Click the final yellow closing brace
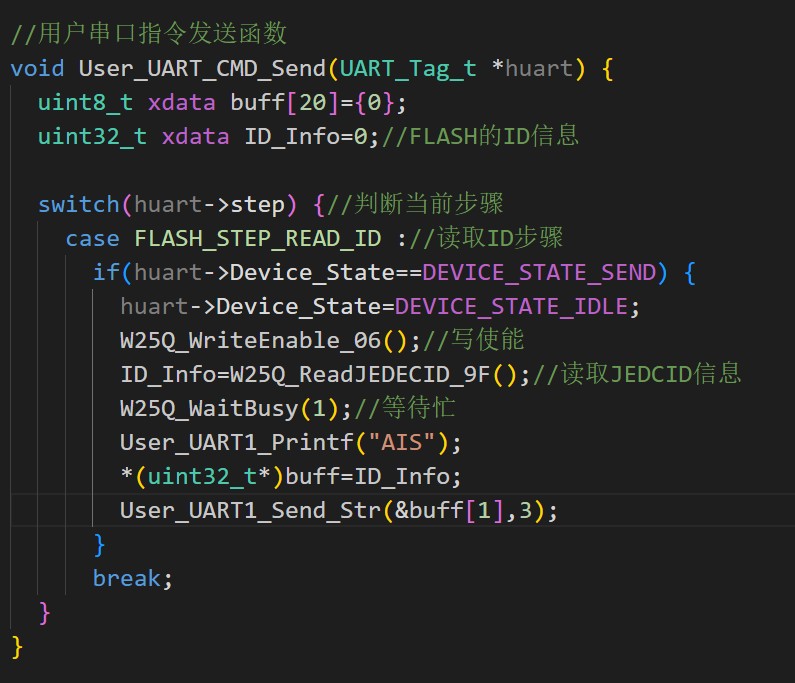 click(x=17, y=646)
